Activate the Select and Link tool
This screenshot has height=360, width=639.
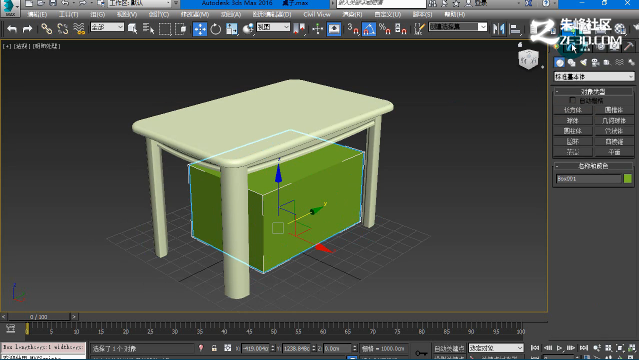tap(46, 29)
